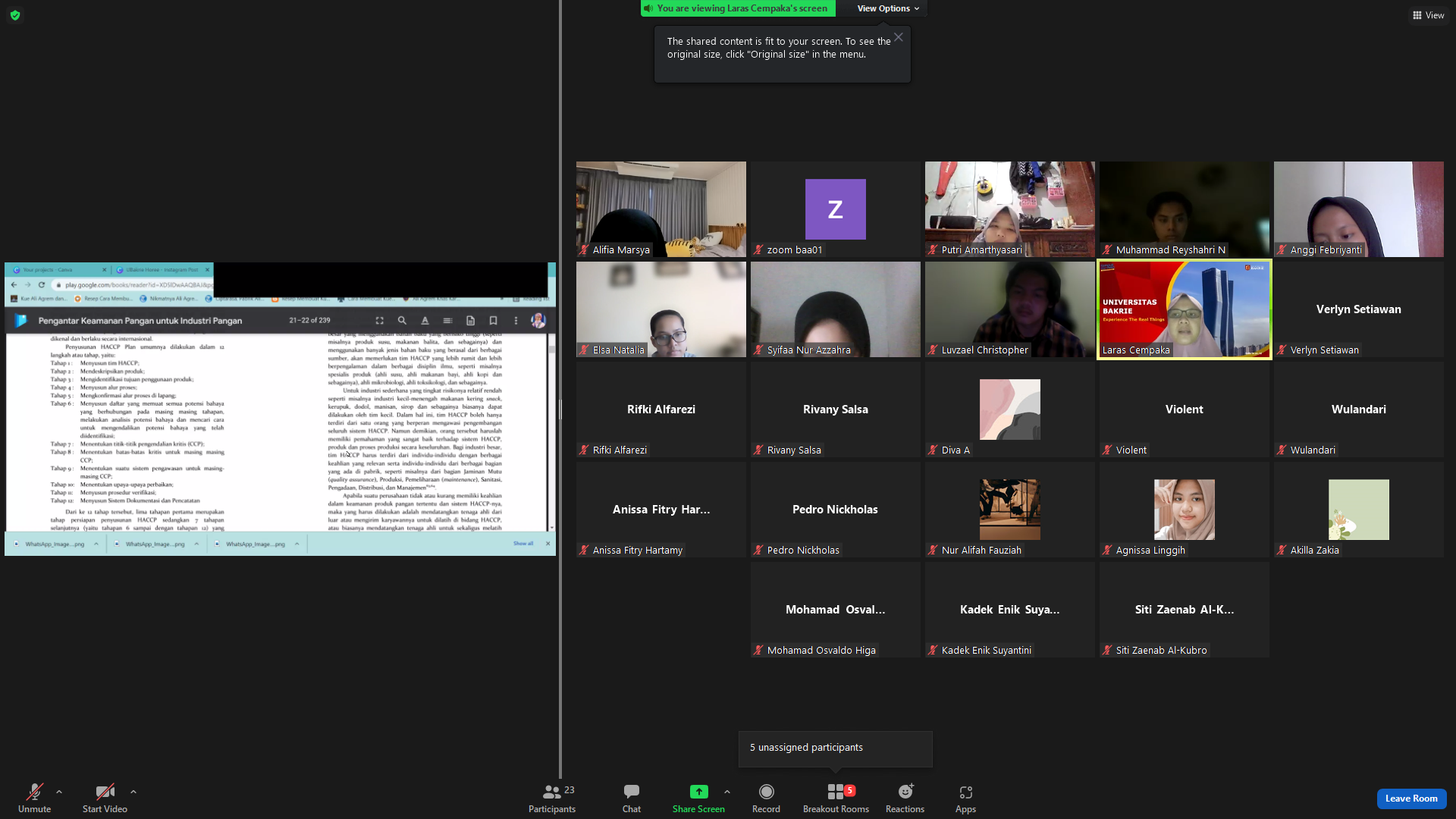Select Mohamad Osvaldo Higa's participant tile

[836, 610]
